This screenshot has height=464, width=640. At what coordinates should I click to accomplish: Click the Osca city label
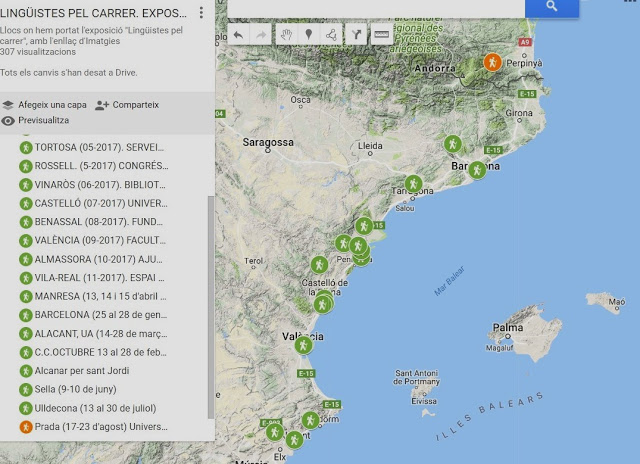click(x=300, y=100)
